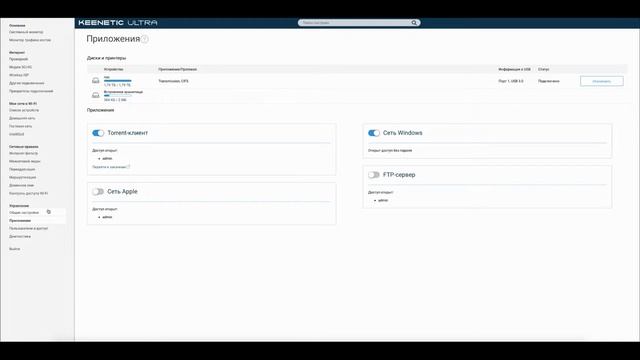The height and width of the screenshot is (360, 640).
Task: Open Torrent-клиент settings by its title
Action: [x=128, y=133]
